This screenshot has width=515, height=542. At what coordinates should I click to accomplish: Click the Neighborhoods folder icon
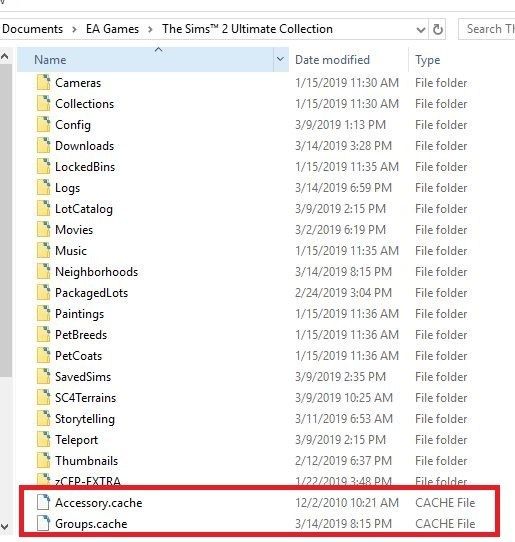tap(43, 272)
